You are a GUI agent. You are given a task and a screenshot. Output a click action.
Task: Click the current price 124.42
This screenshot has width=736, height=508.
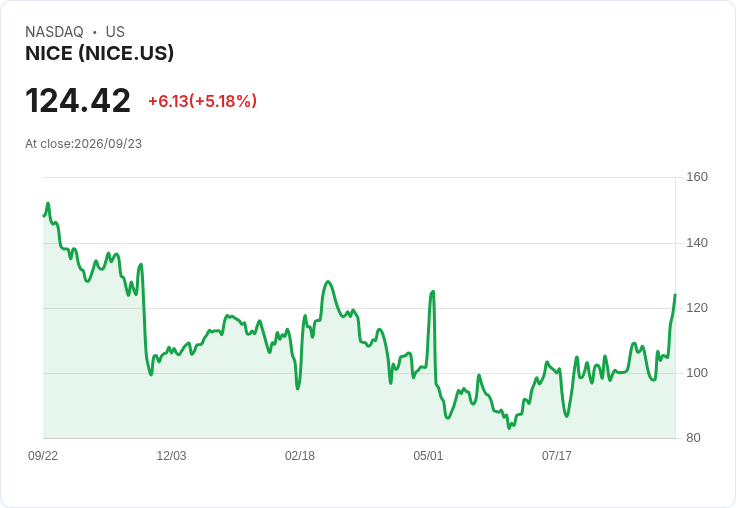pyautogui.click(x=78, y=100)
